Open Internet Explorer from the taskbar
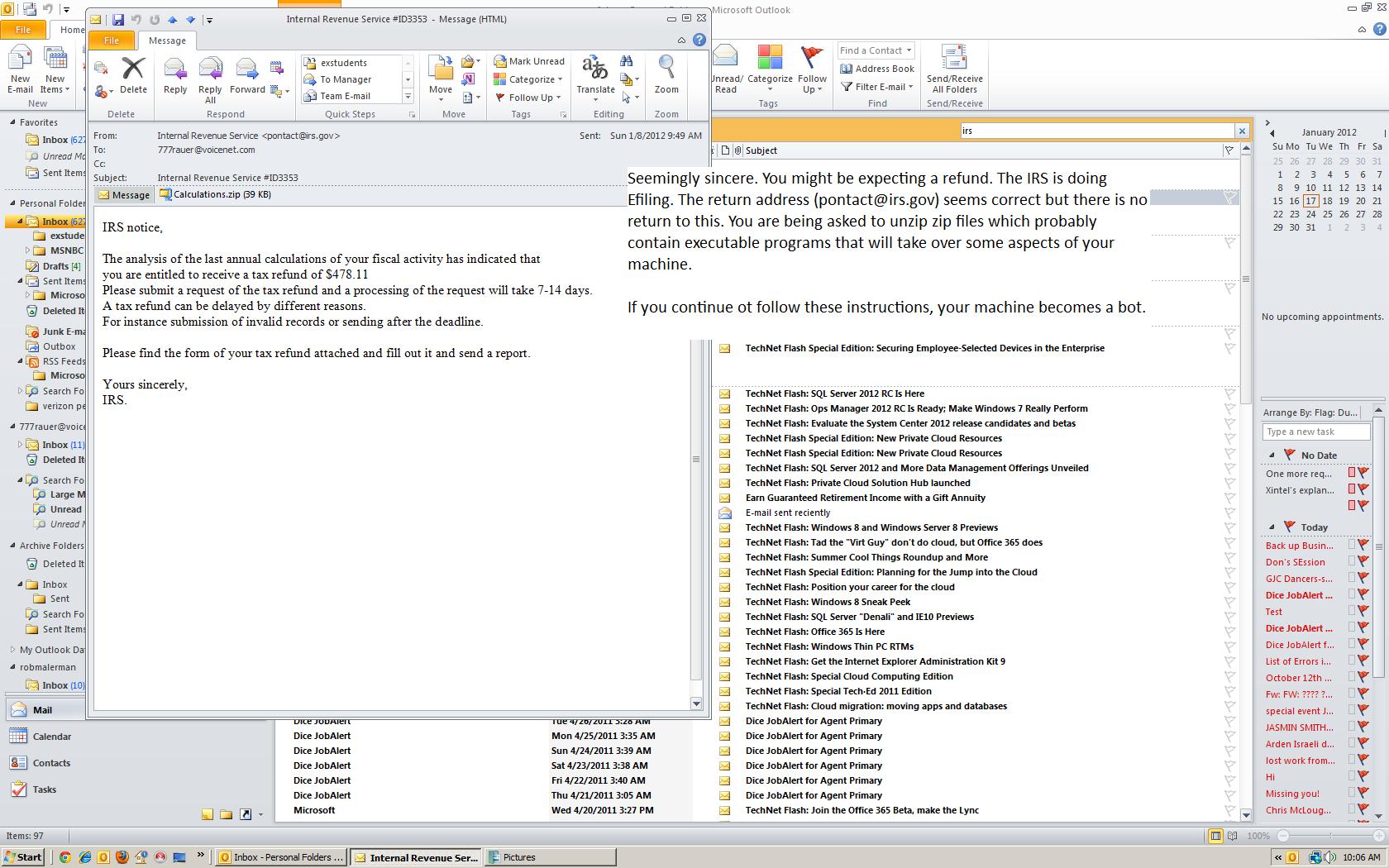This screenshot has height=868, width=1389. click(x=84, y=857)
